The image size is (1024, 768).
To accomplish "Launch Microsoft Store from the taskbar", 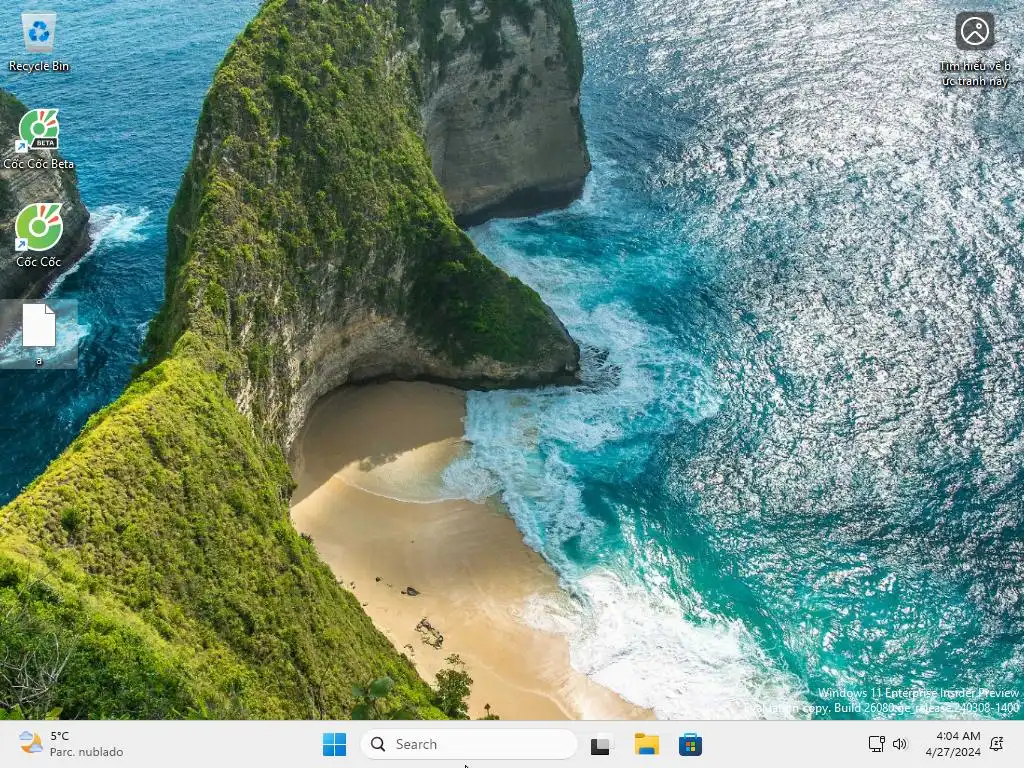I will (x=690, y=744).
